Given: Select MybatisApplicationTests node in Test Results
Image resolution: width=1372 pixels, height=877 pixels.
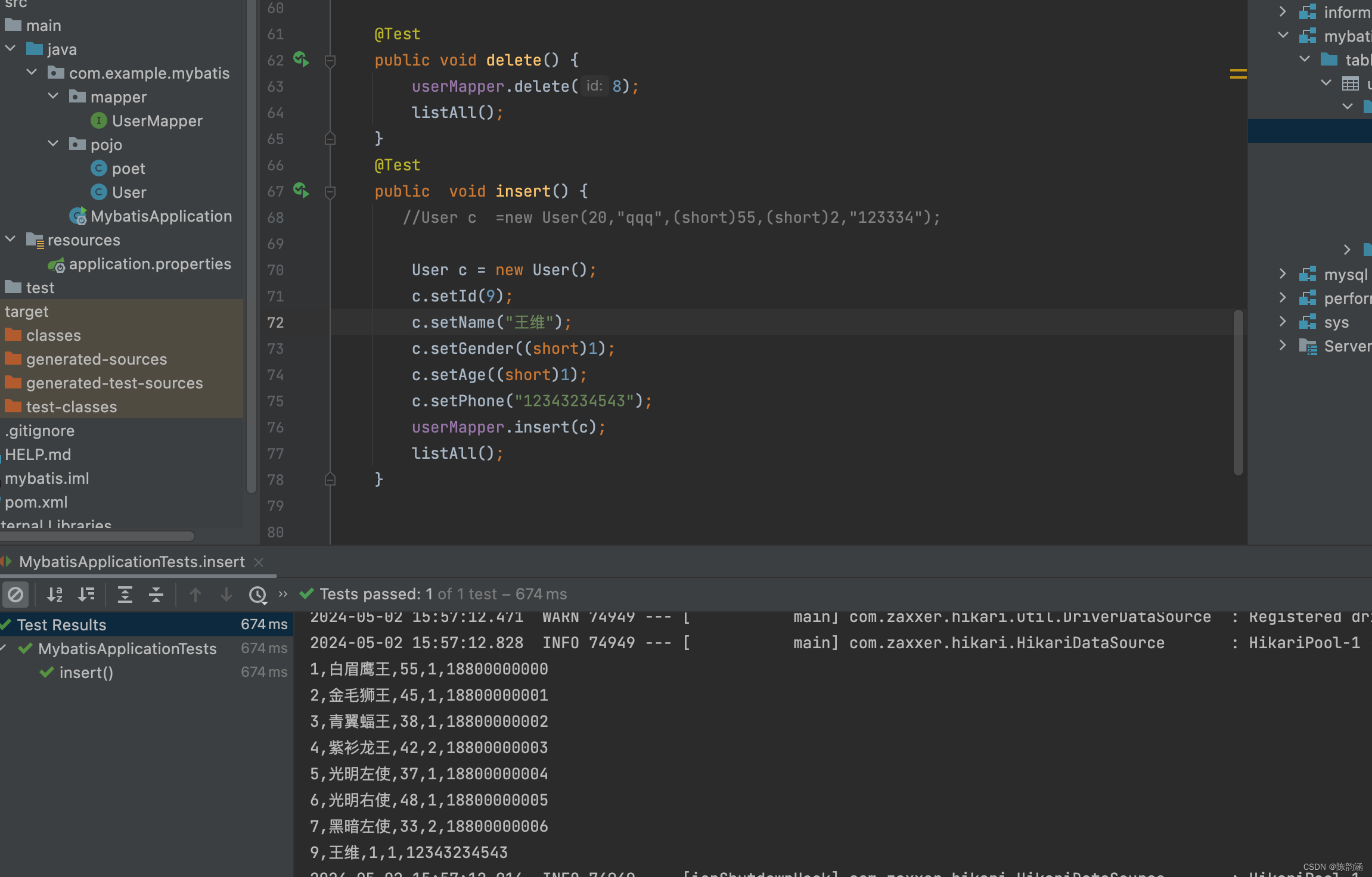Looking at the screenshot, I should coord(127,648).
